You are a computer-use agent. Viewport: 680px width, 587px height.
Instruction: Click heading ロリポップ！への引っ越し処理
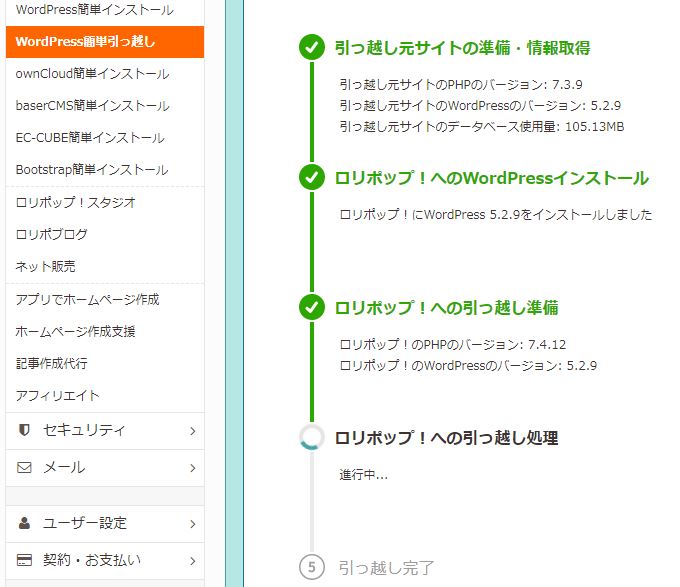(446, 438)
